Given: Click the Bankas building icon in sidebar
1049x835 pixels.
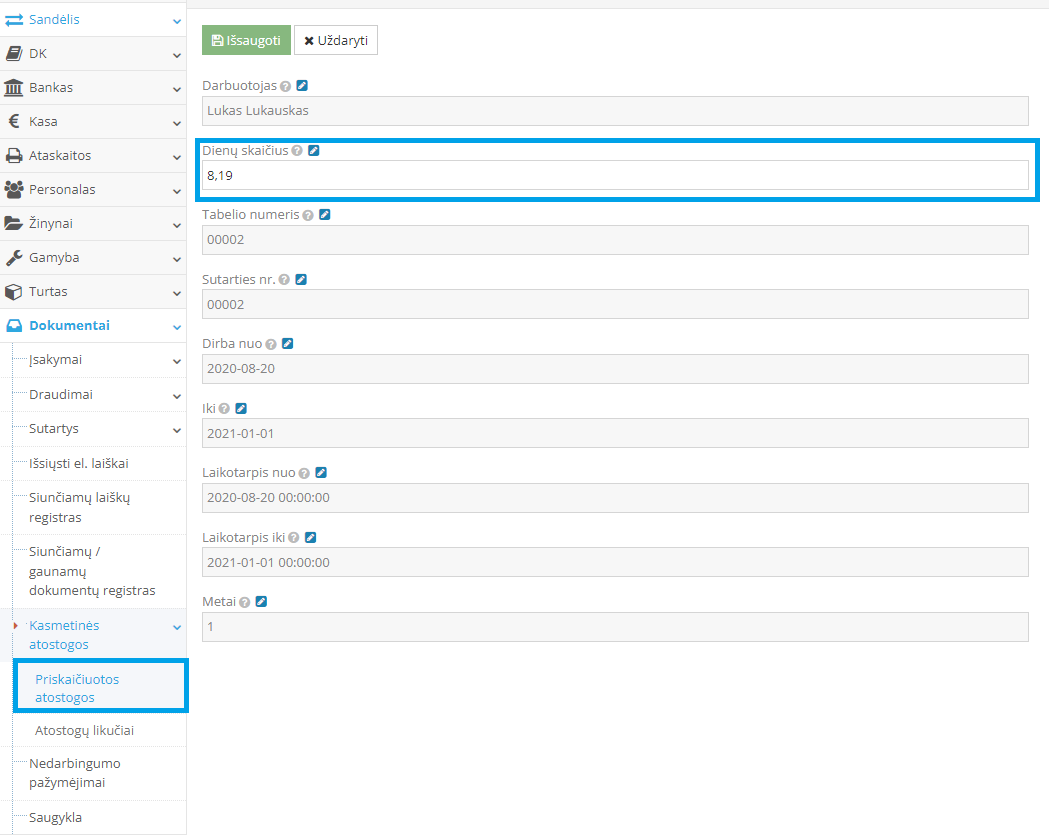Looking at the screenshot, I should click(x=14, y=87).
